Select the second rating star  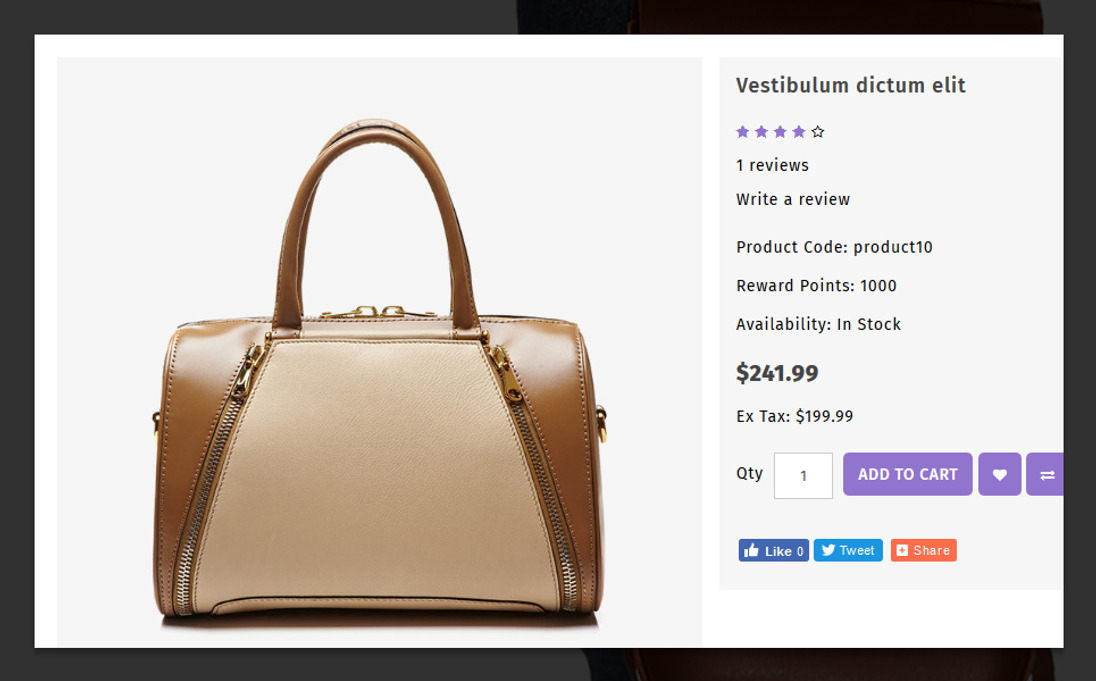point(762,132)
